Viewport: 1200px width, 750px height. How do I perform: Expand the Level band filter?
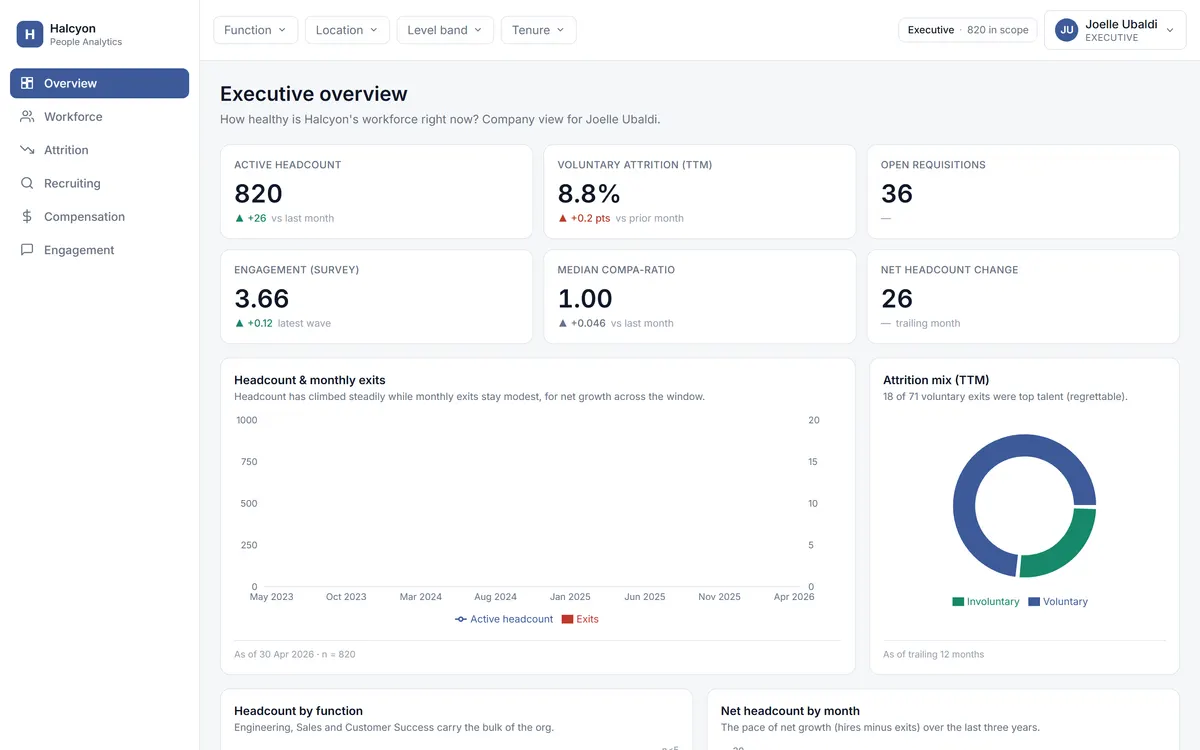(x=445, y=30)
